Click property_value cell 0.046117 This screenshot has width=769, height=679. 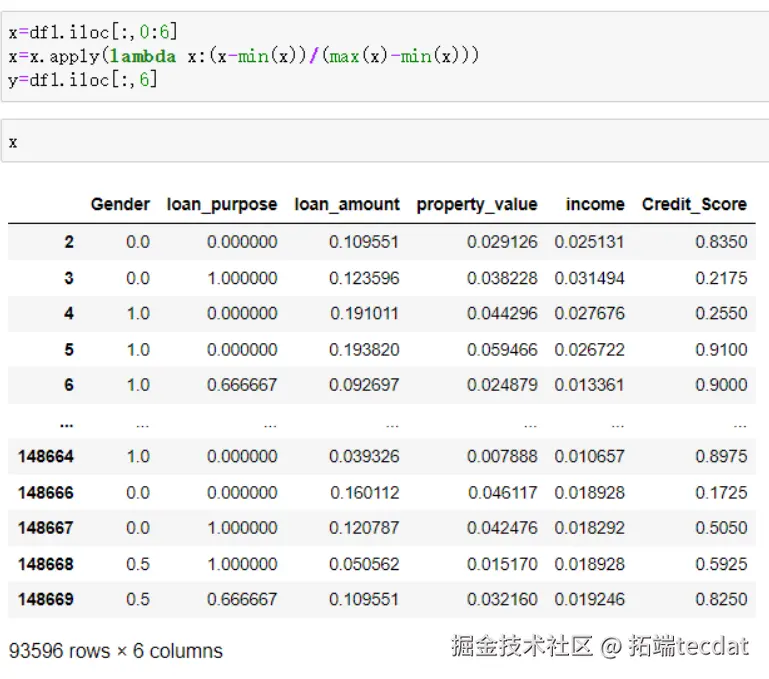502,493
